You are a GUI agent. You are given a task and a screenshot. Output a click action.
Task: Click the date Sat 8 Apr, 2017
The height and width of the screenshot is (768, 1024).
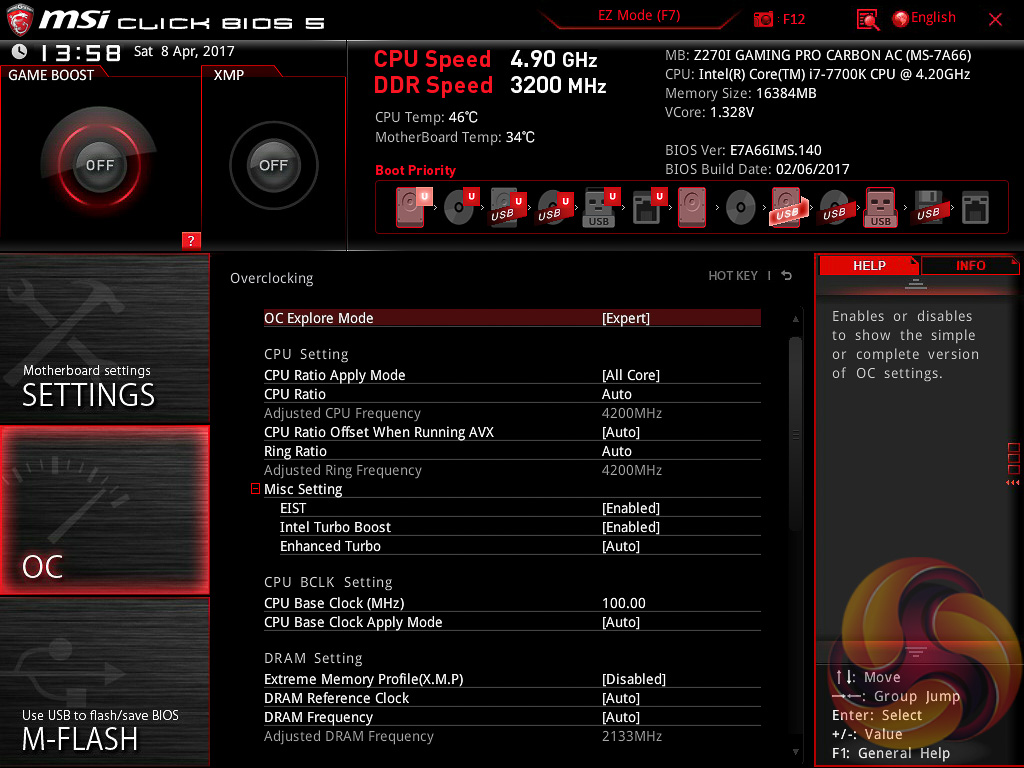184,52
